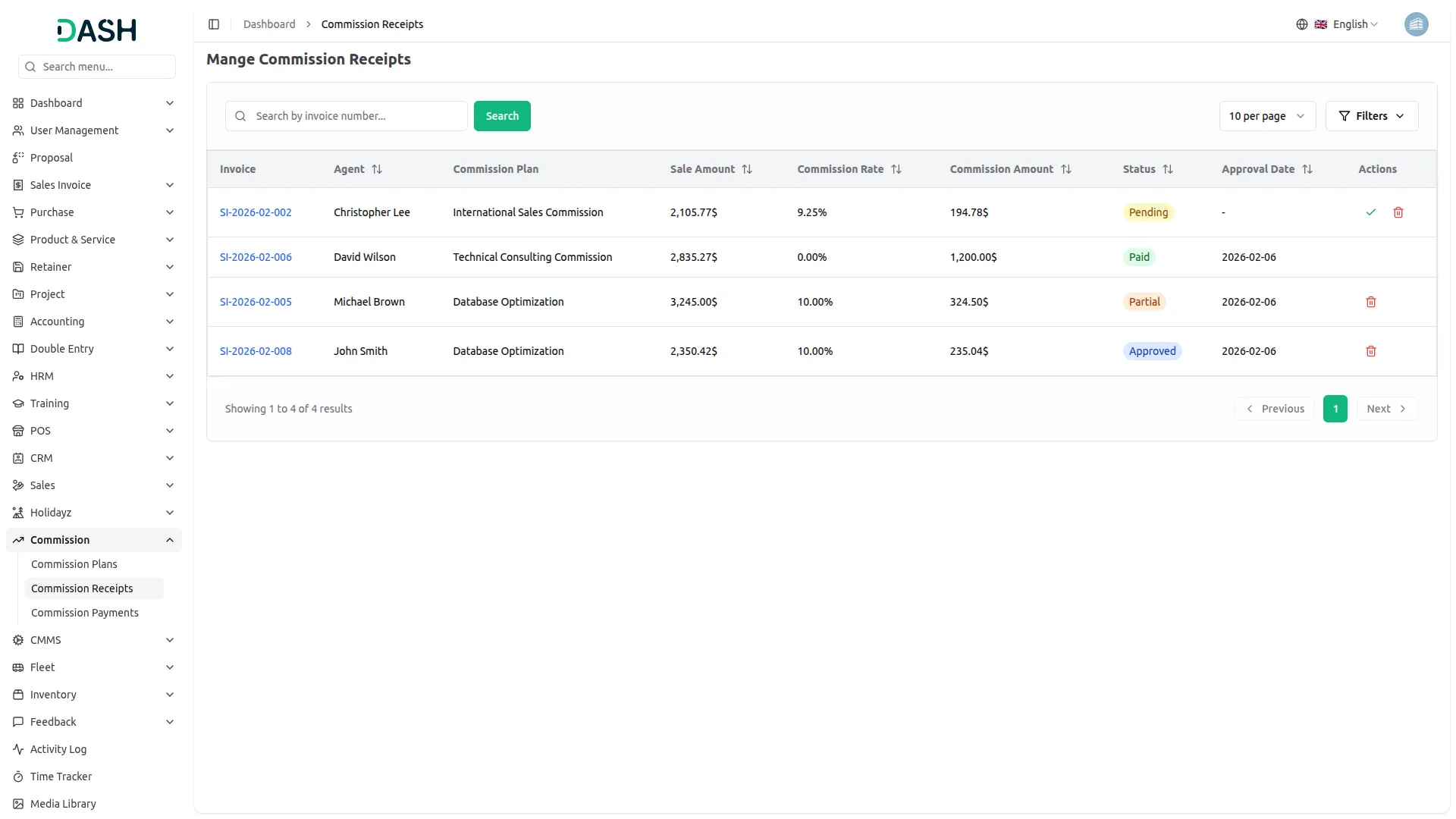Click the Purchase cart icon

click(x=18, y=212)
